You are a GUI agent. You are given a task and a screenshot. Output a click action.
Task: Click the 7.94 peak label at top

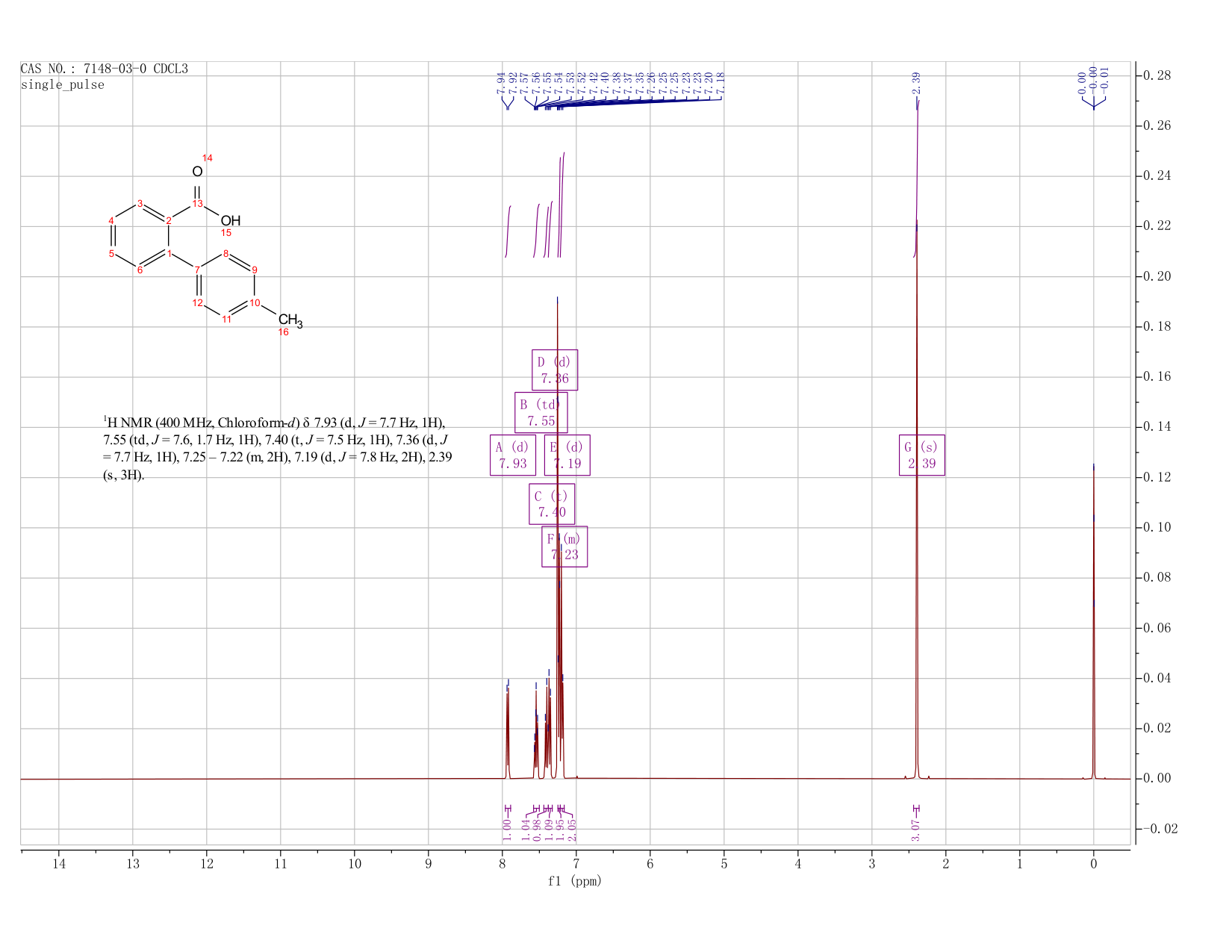[500, 82]
